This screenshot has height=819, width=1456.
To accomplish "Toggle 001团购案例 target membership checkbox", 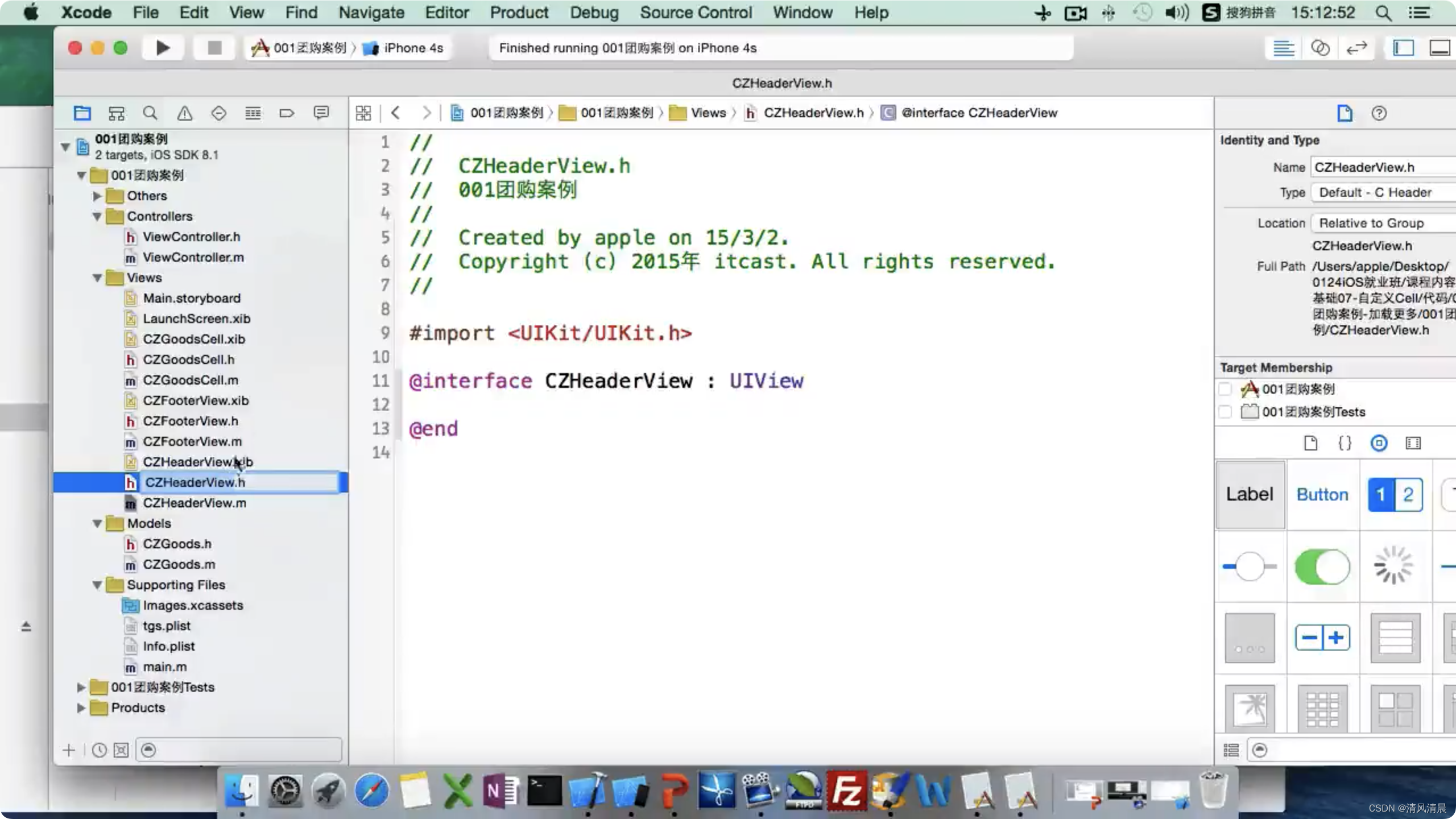I will coord(1225,388).
